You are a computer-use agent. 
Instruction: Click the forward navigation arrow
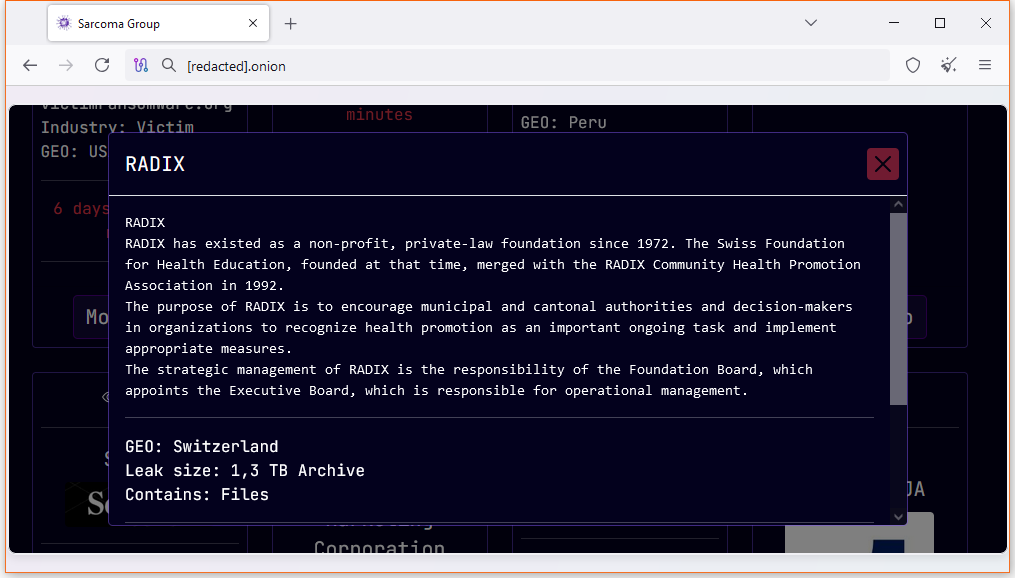point(65,65)
